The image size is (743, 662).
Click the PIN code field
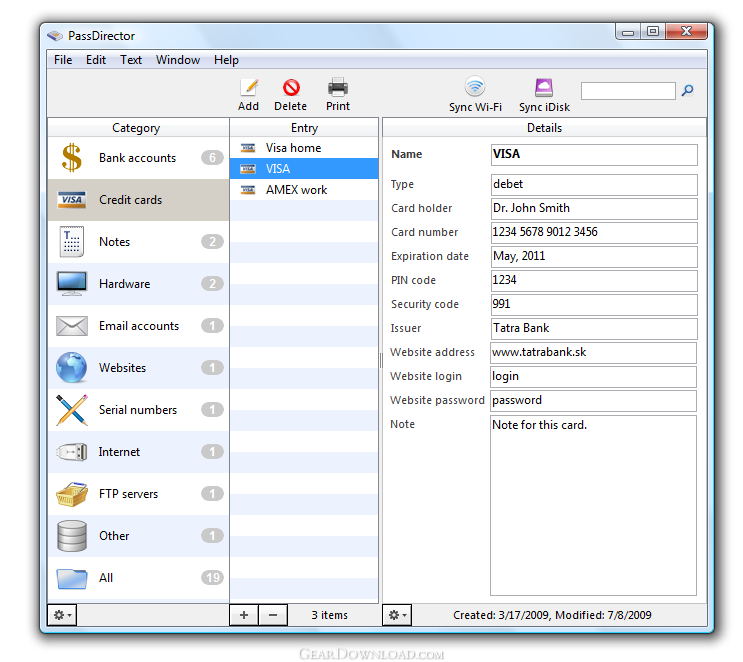pyautogui.click(x=594, y=281)
